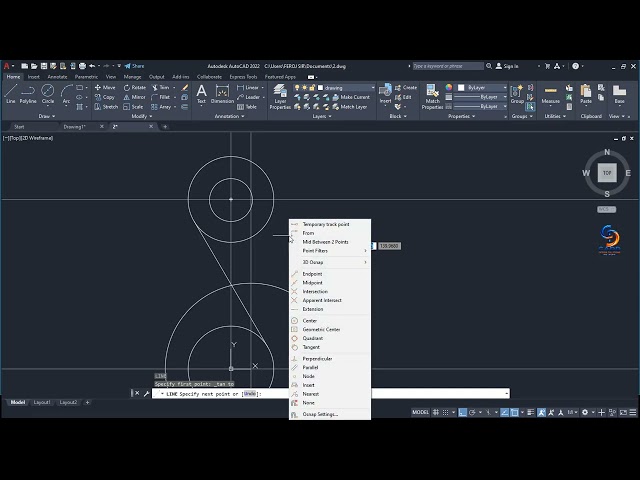Click Make Current layer button
Image resolution: width=640 pixels, height=480 pixels.
coord(351,97)
